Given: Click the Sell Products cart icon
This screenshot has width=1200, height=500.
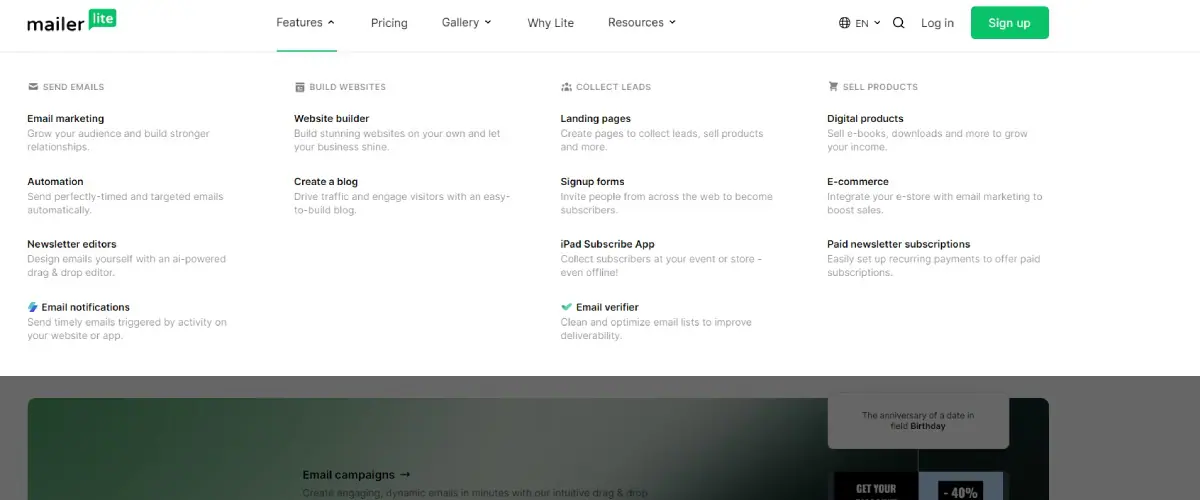Looking at the screenshot, I should 833,87.
